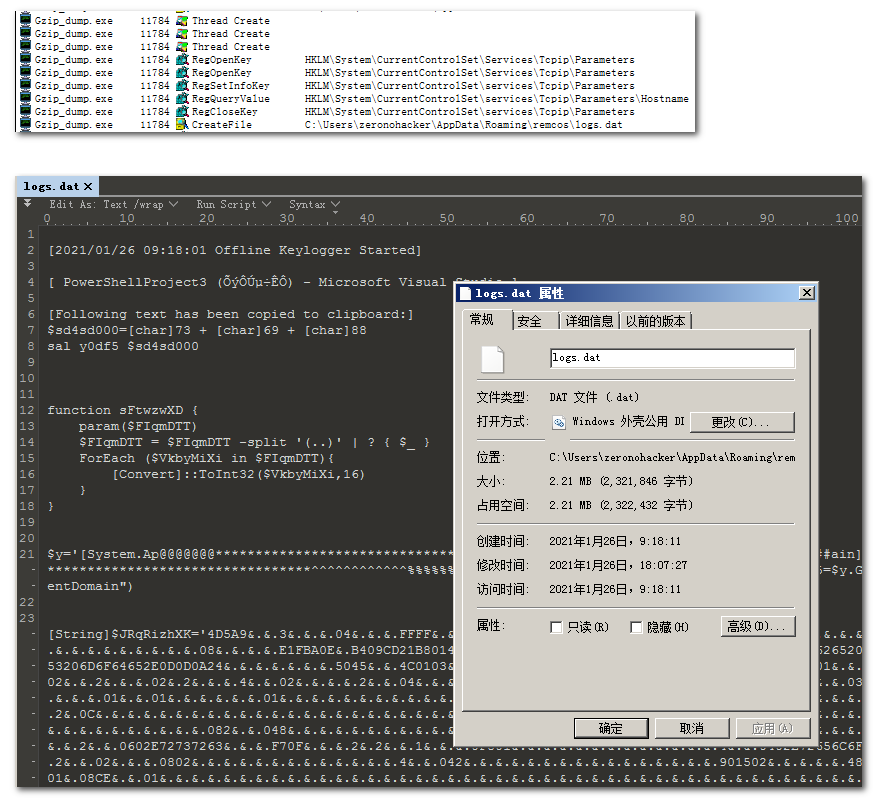Click the 创建时间 value 9:18:11

coord(615,541)
